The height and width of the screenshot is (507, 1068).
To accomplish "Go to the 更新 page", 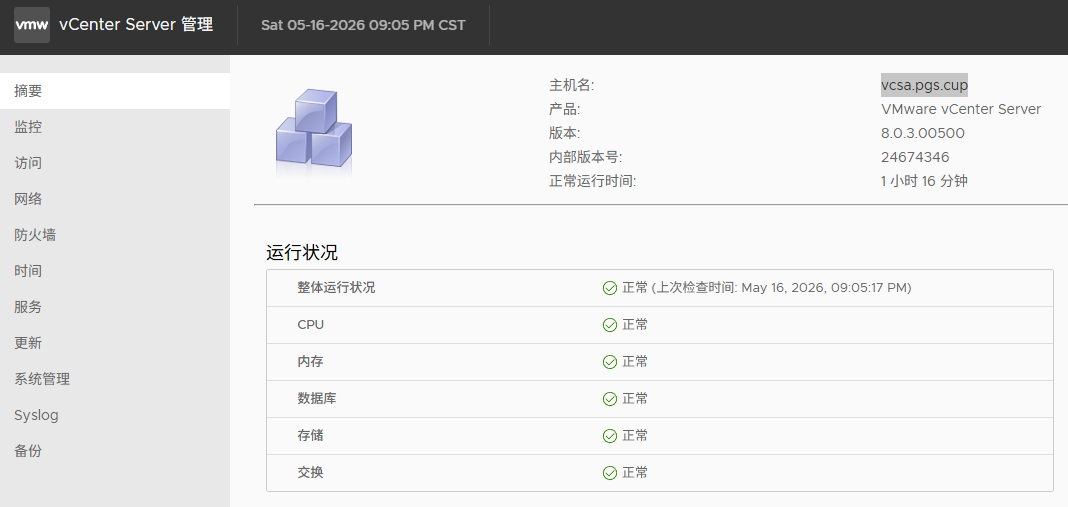I will coord(114,343).
